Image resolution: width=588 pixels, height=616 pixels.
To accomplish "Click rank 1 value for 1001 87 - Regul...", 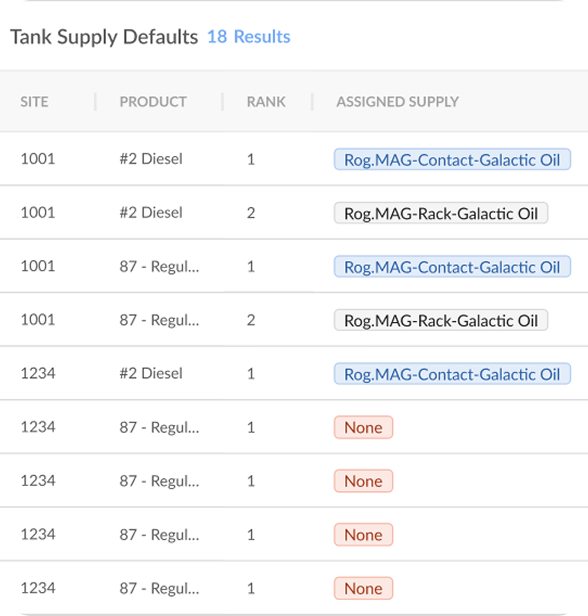I will point(251,267).
